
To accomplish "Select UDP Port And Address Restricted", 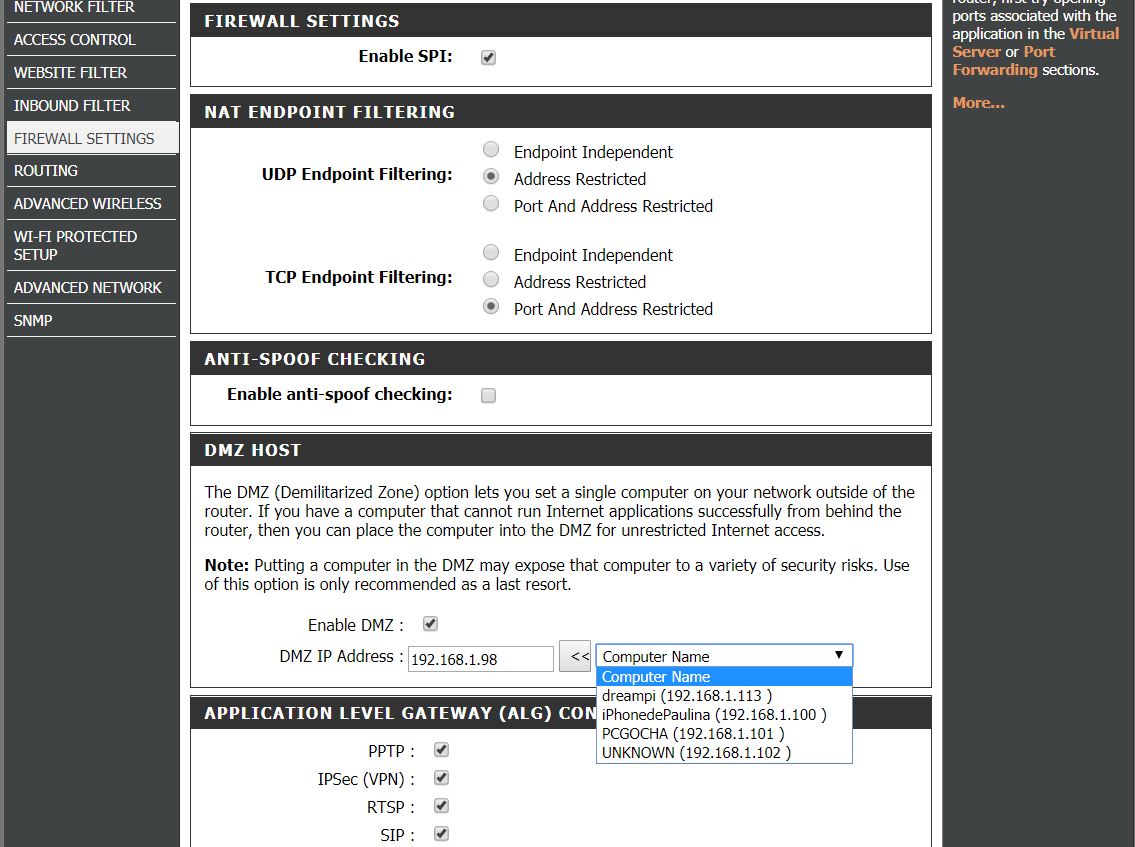I will click(x=491, y=203).
